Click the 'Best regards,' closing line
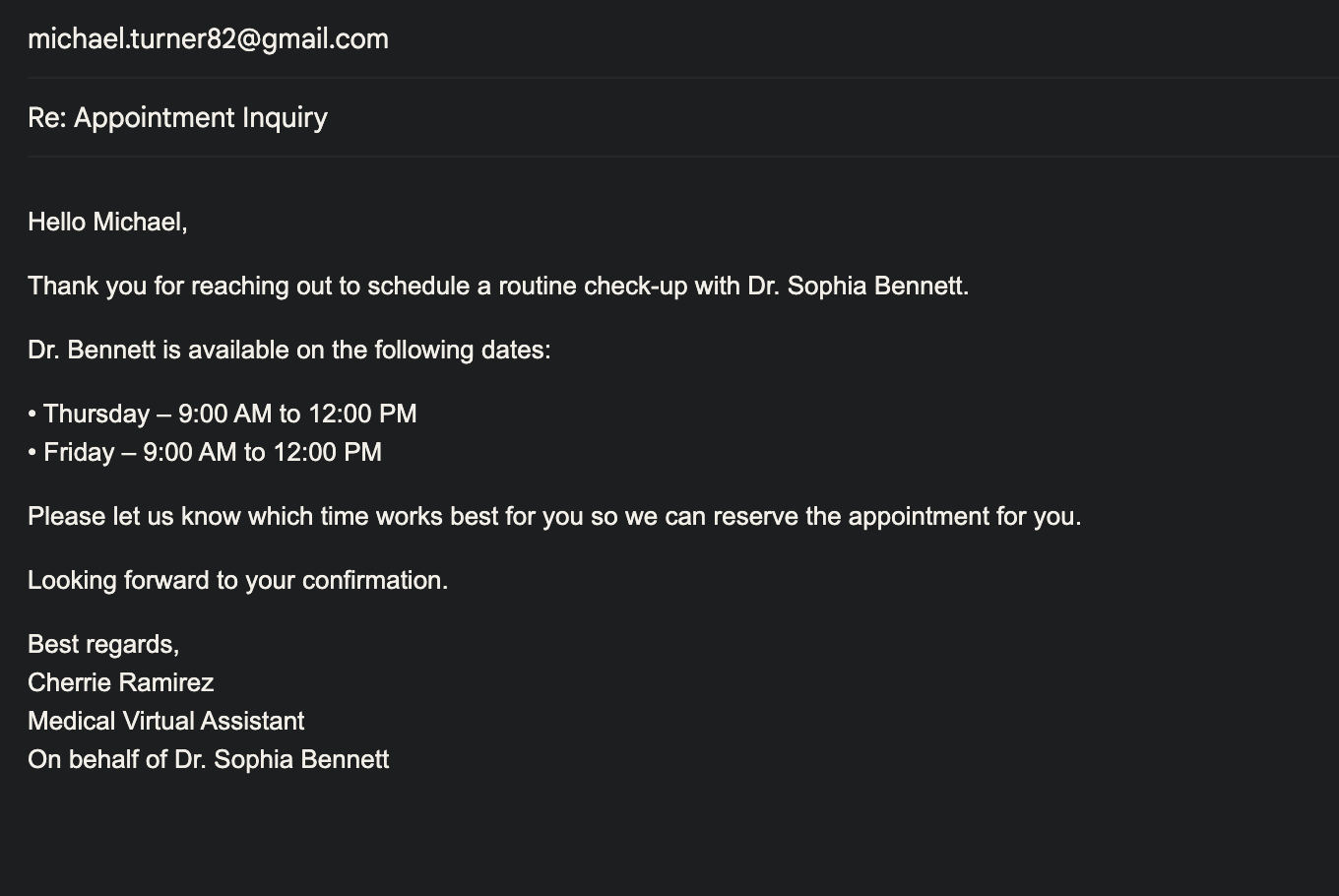Image resolution: width=1339 pixels, height=896 pixels. coord(103,645)
